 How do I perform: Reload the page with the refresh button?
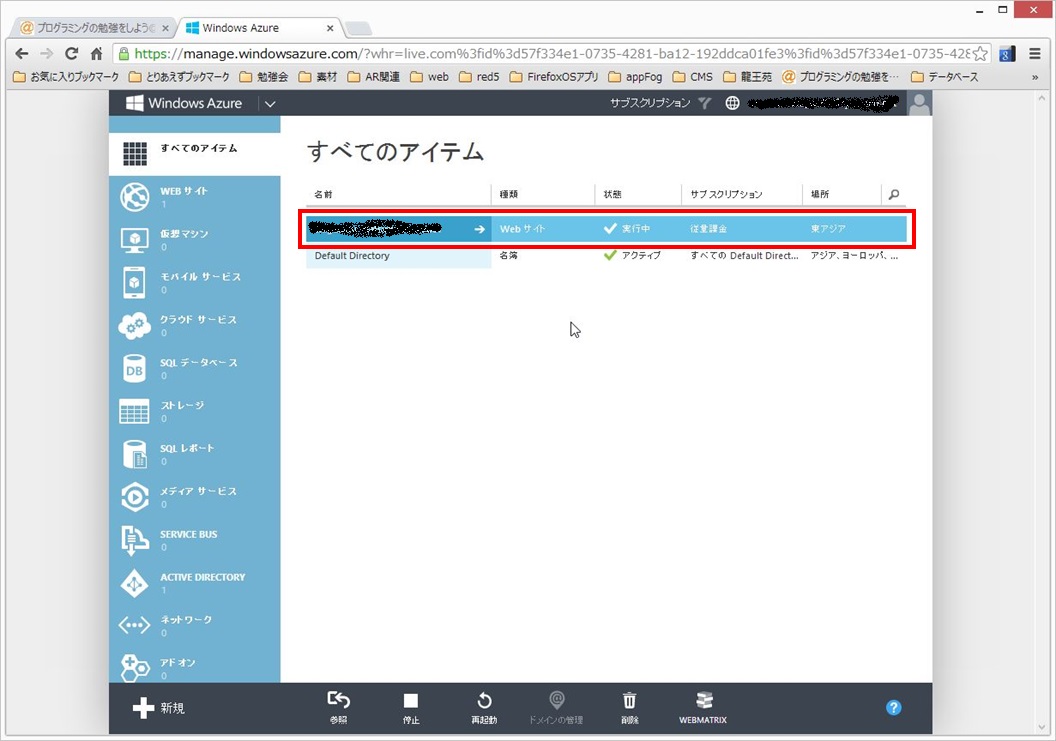point(71,54)
